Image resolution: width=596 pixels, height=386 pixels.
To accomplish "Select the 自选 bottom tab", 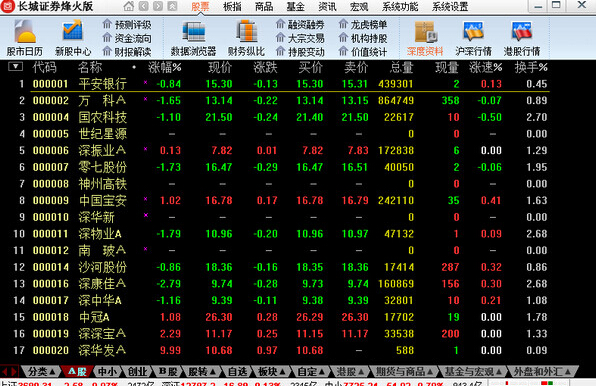I will click(x=237, y=371).
